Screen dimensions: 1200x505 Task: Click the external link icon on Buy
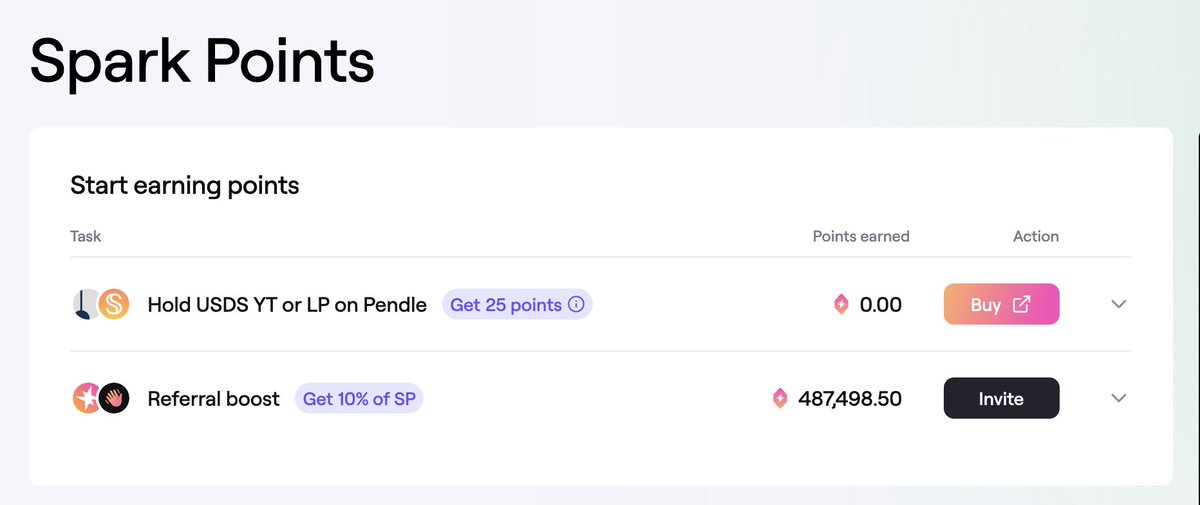[x=1021, y=305]
